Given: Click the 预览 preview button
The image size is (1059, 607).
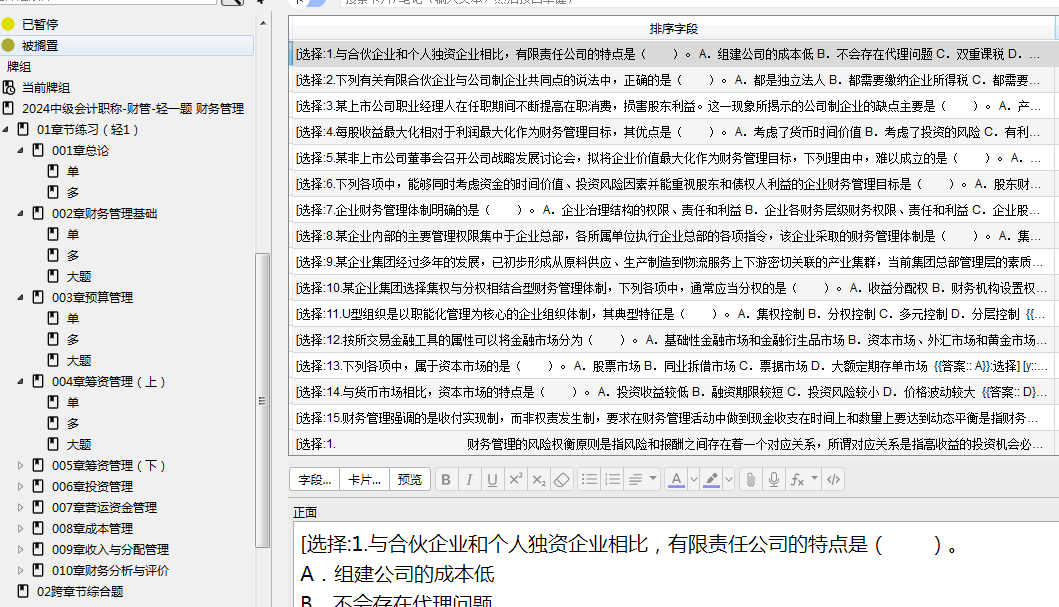Looking at the screenshot, I should point(409,479).
